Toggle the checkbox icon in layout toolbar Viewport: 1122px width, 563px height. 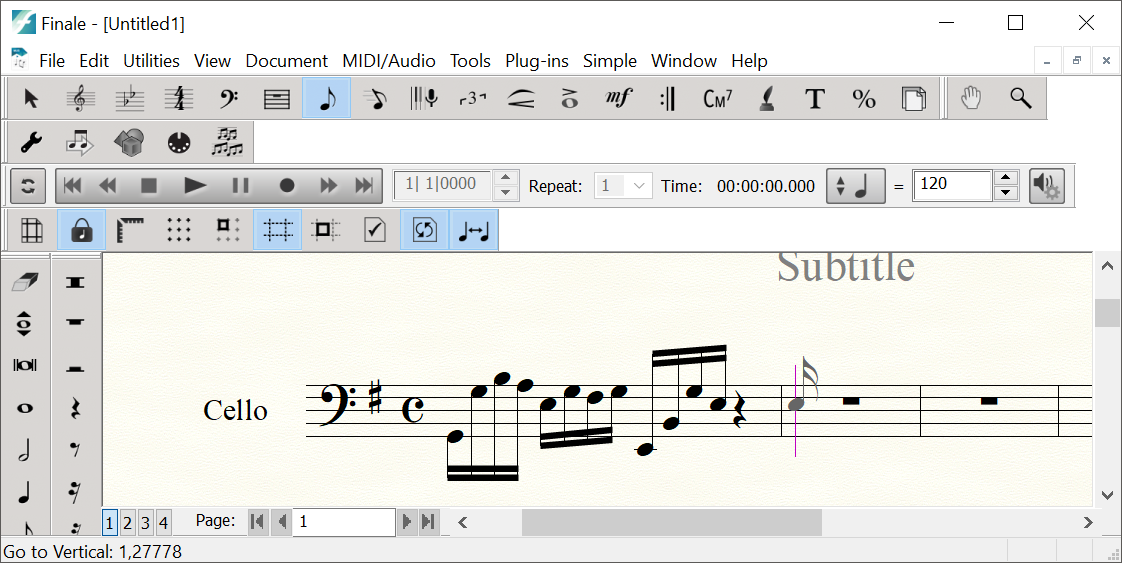click(x=375, y=230)
